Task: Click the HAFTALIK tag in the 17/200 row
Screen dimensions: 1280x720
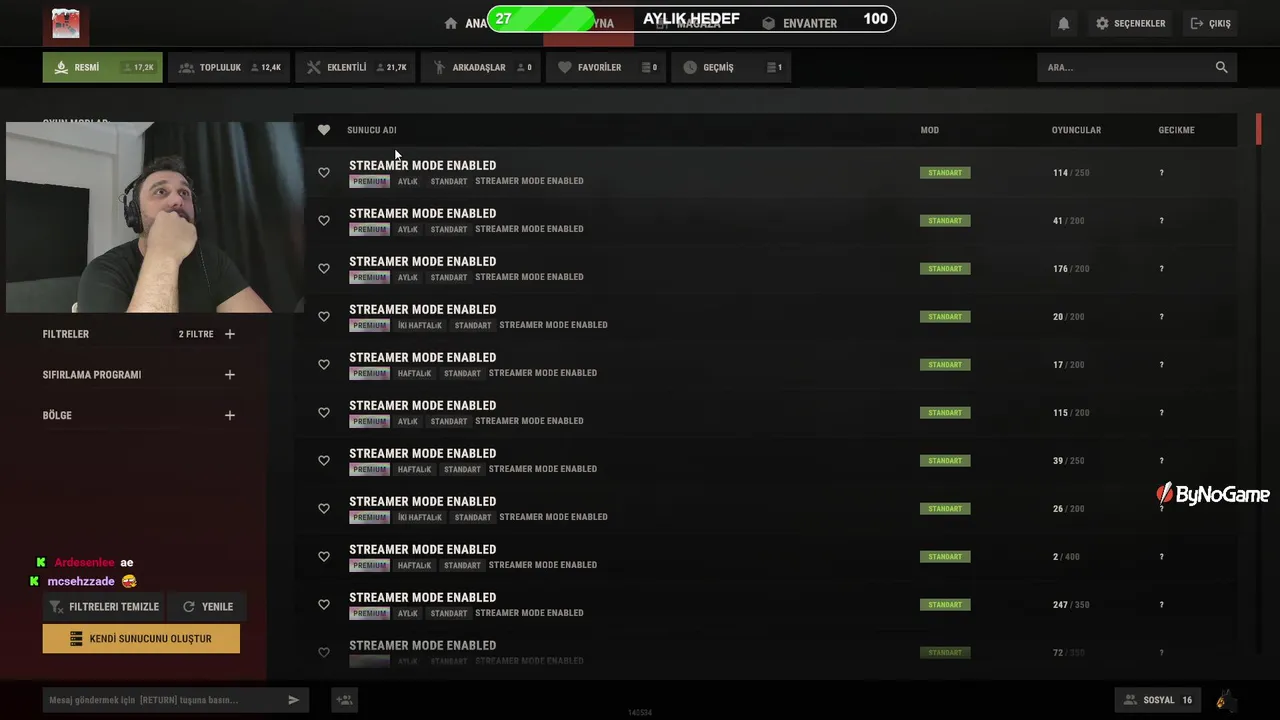Action: click(414, 373)
